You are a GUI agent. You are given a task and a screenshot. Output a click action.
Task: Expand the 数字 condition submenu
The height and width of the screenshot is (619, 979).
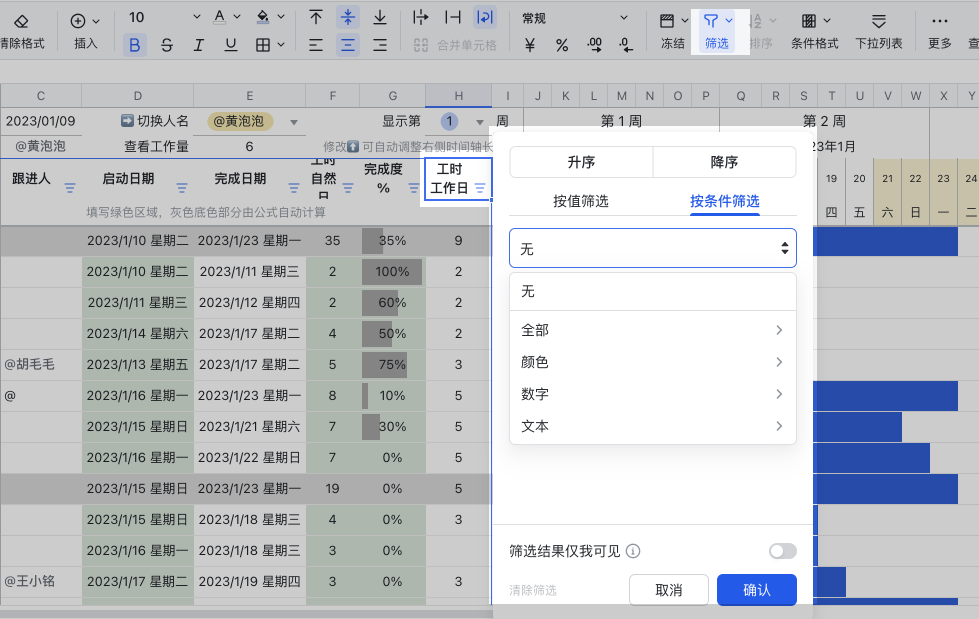[x=653, y=394]
